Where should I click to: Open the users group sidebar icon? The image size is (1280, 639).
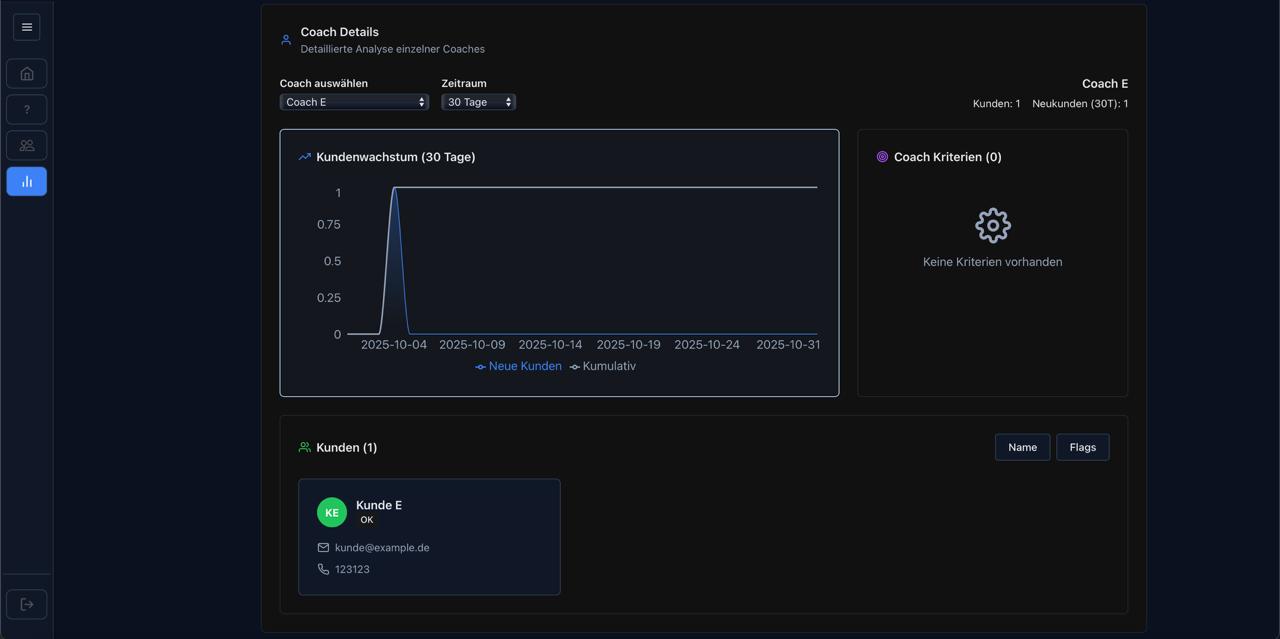(27, 146)
